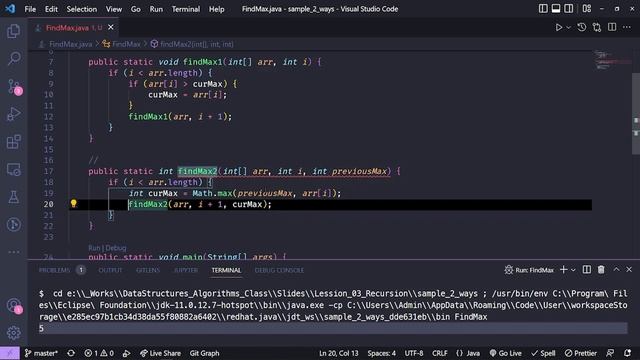Kill the terminal with trash icon
This screenshot has height=360, width=640.
[601, 269]
